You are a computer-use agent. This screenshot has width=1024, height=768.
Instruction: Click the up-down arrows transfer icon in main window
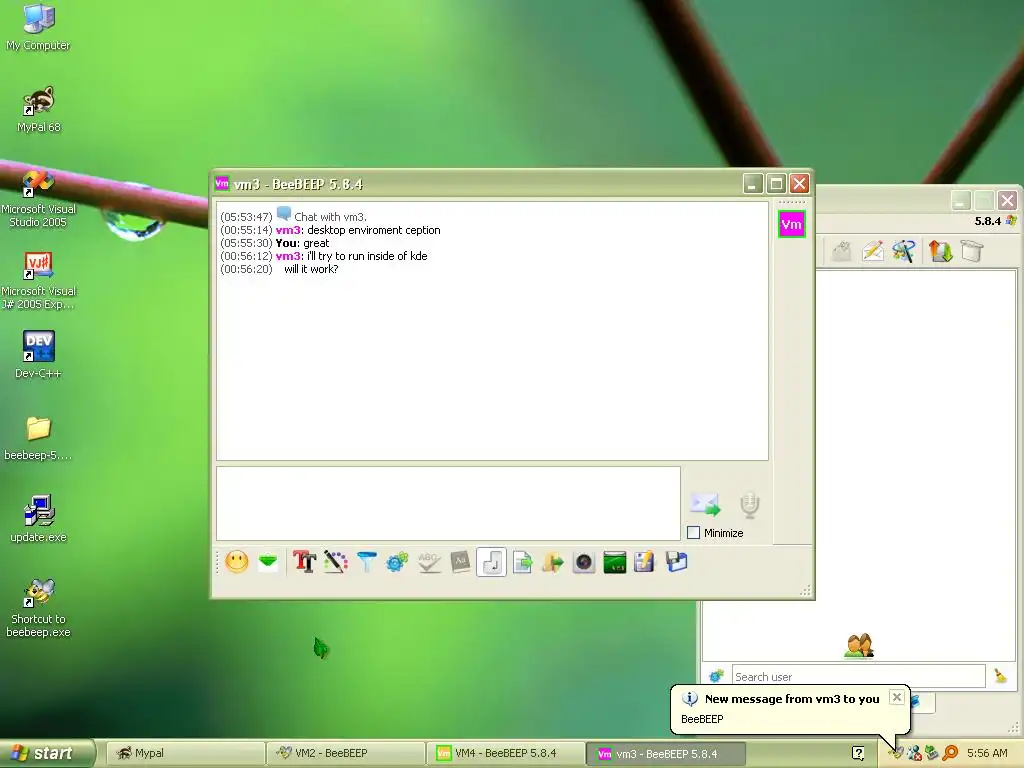point(940,251)
